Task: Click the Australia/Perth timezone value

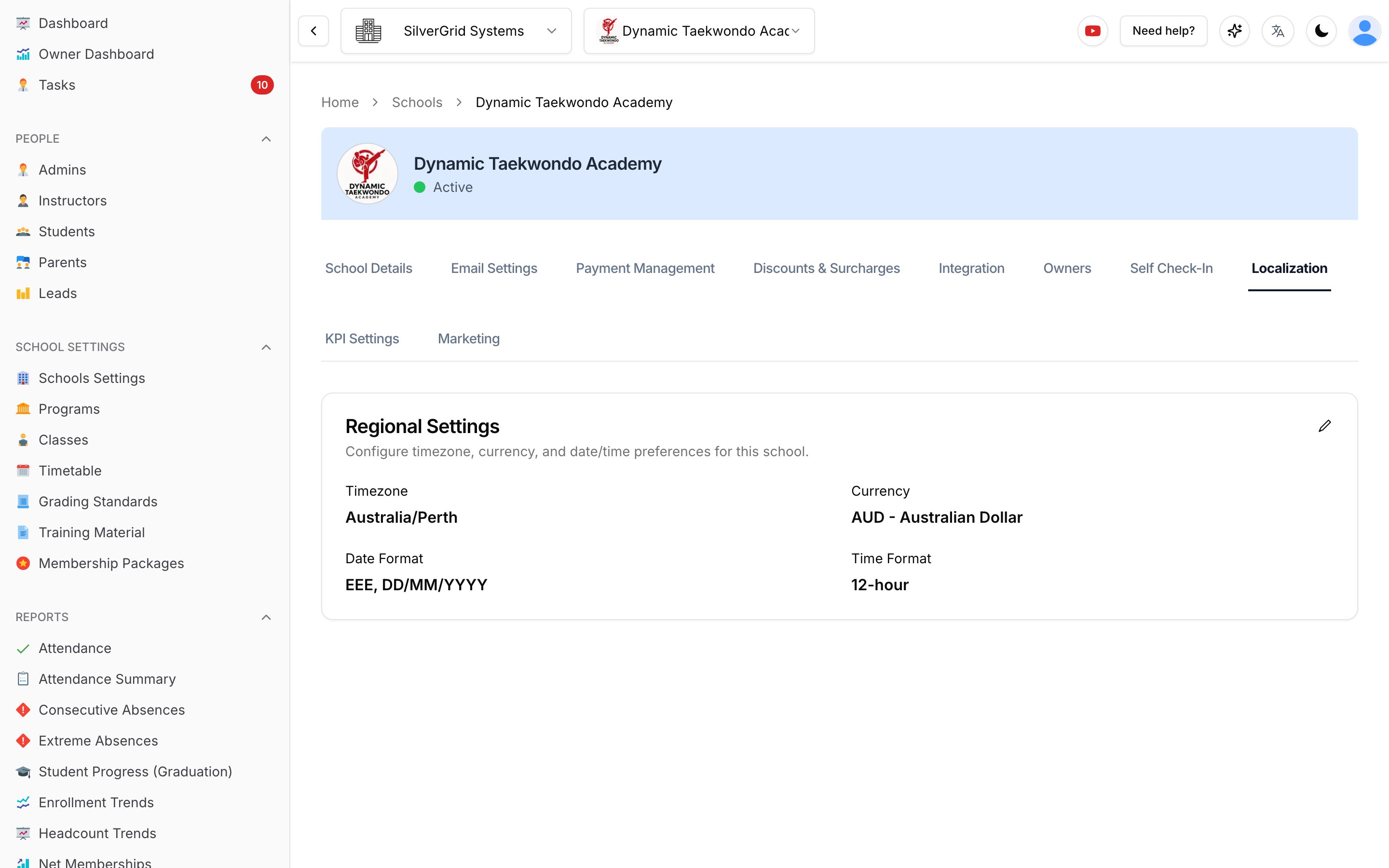Action: [x=401, y=517]
